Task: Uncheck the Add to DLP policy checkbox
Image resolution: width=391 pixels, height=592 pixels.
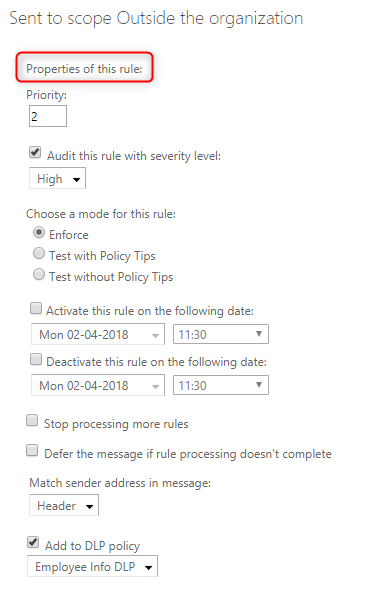Action: [x=33, y=543]
